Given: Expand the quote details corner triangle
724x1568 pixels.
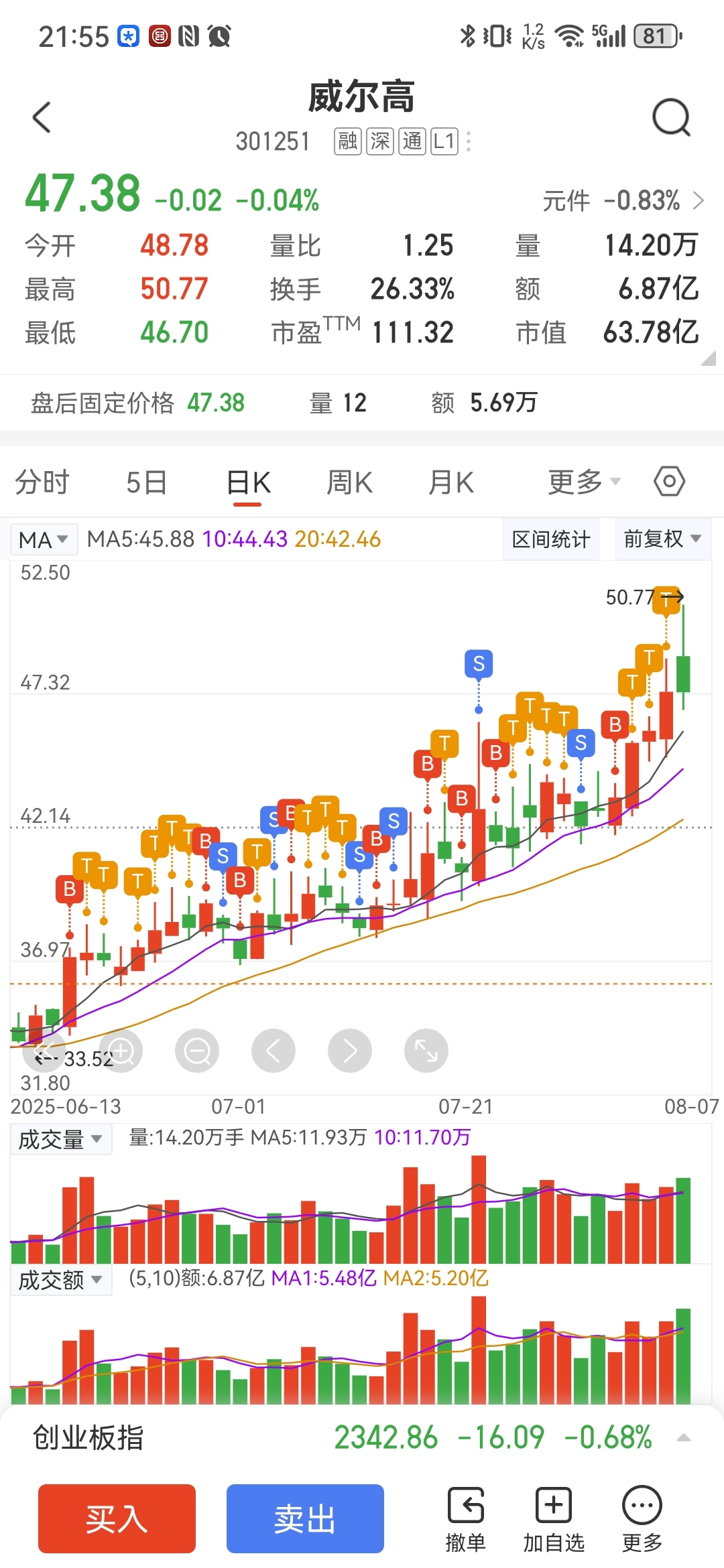Looking at the screenshot, I should (708, 358).
